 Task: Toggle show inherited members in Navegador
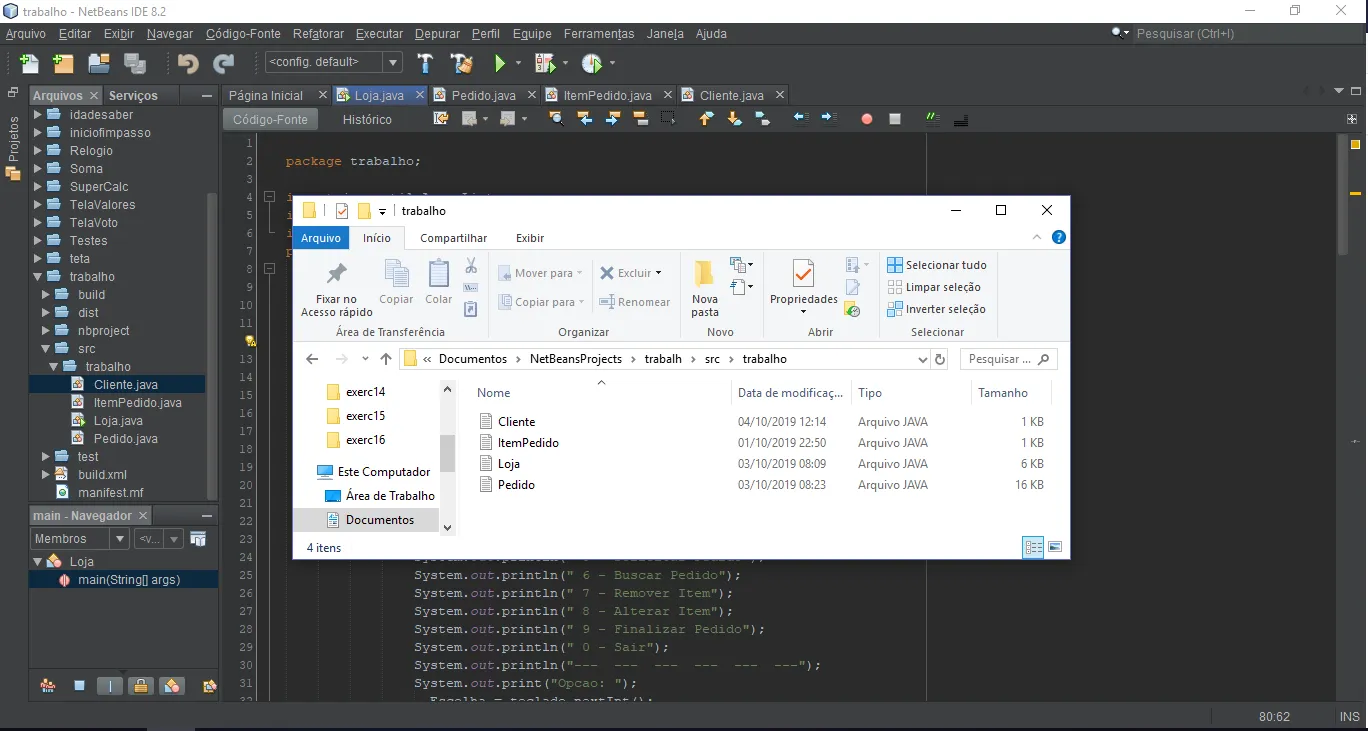click(x=47, y=686)
